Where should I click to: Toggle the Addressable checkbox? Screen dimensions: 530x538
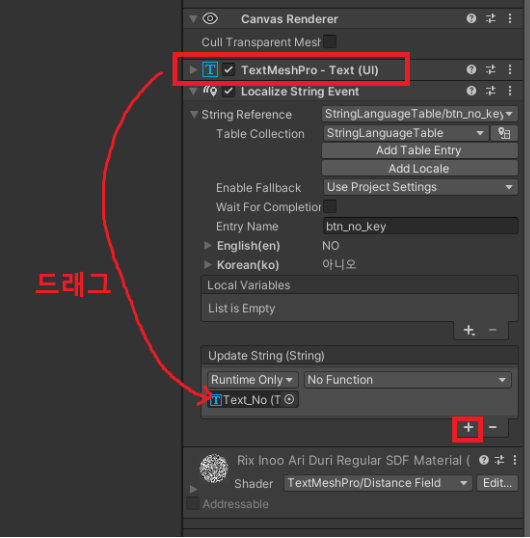coord(193,504)
